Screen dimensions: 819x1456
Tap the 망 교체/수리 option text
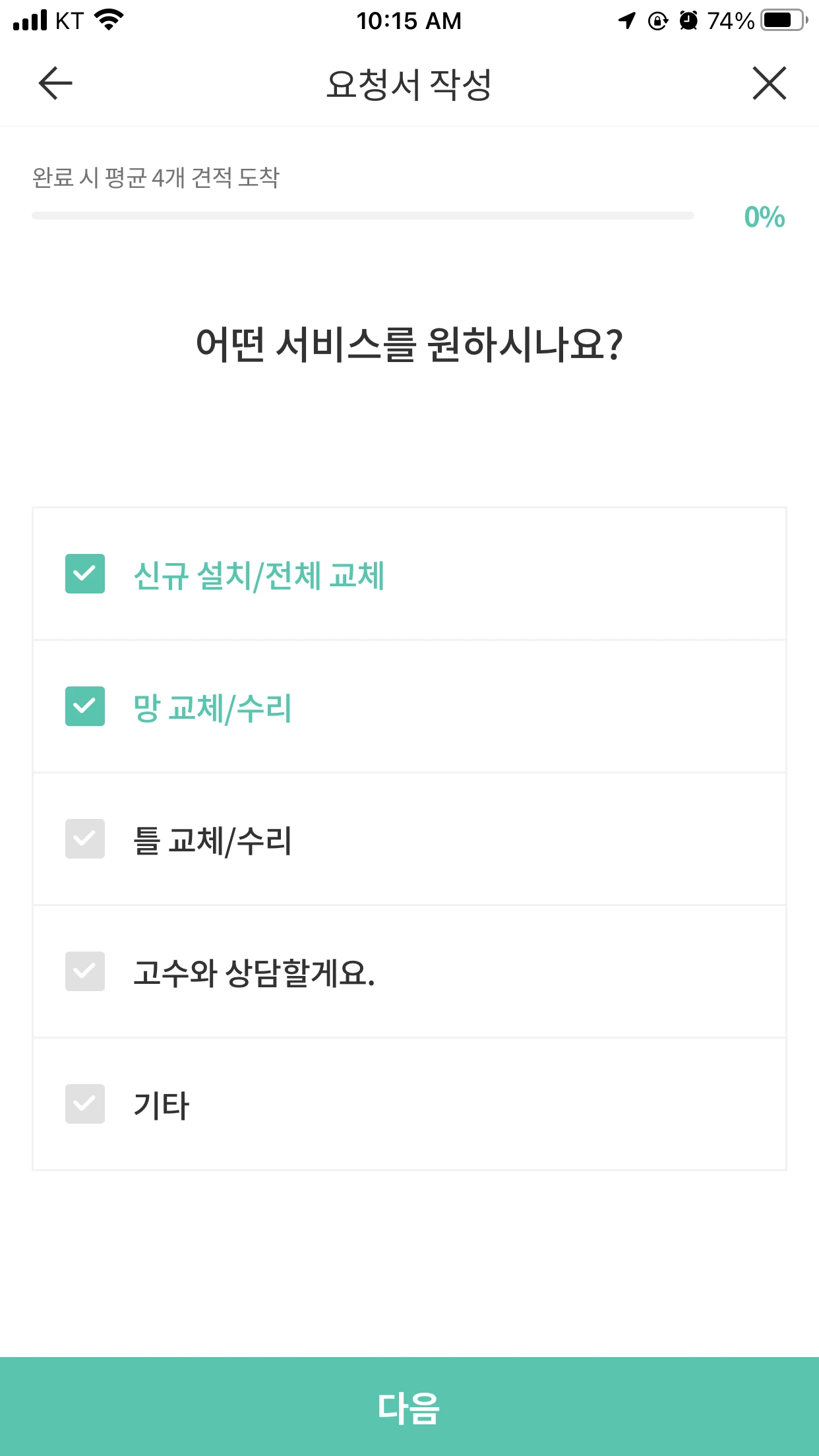tap(212, 708)
